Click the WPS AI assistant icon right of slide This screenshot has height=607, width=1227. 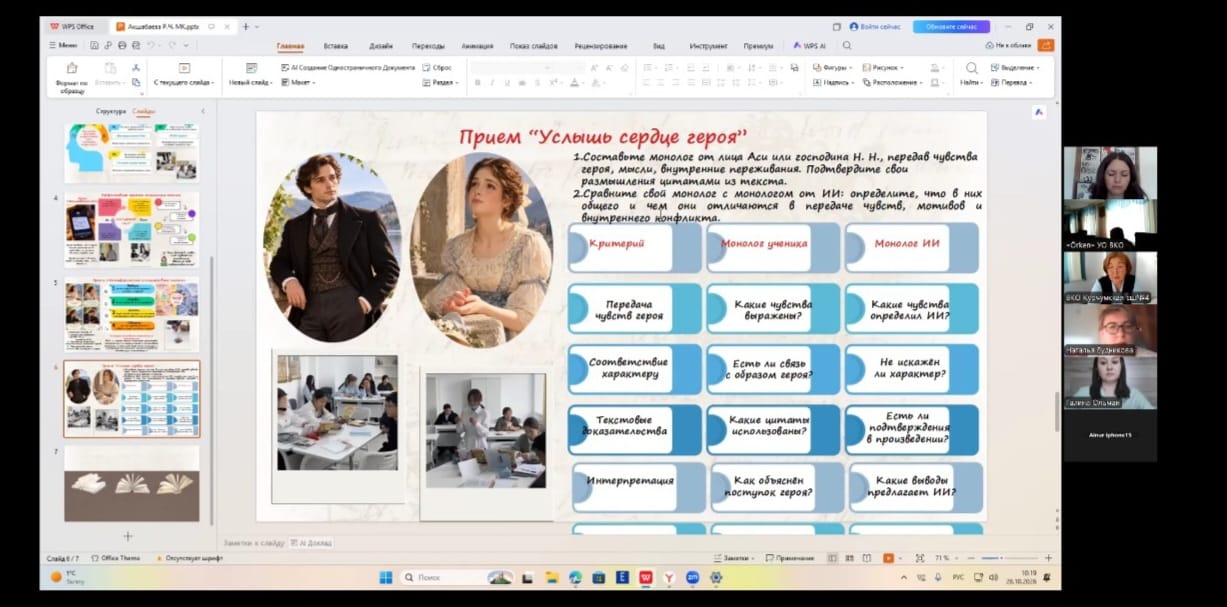(1038, 113)
